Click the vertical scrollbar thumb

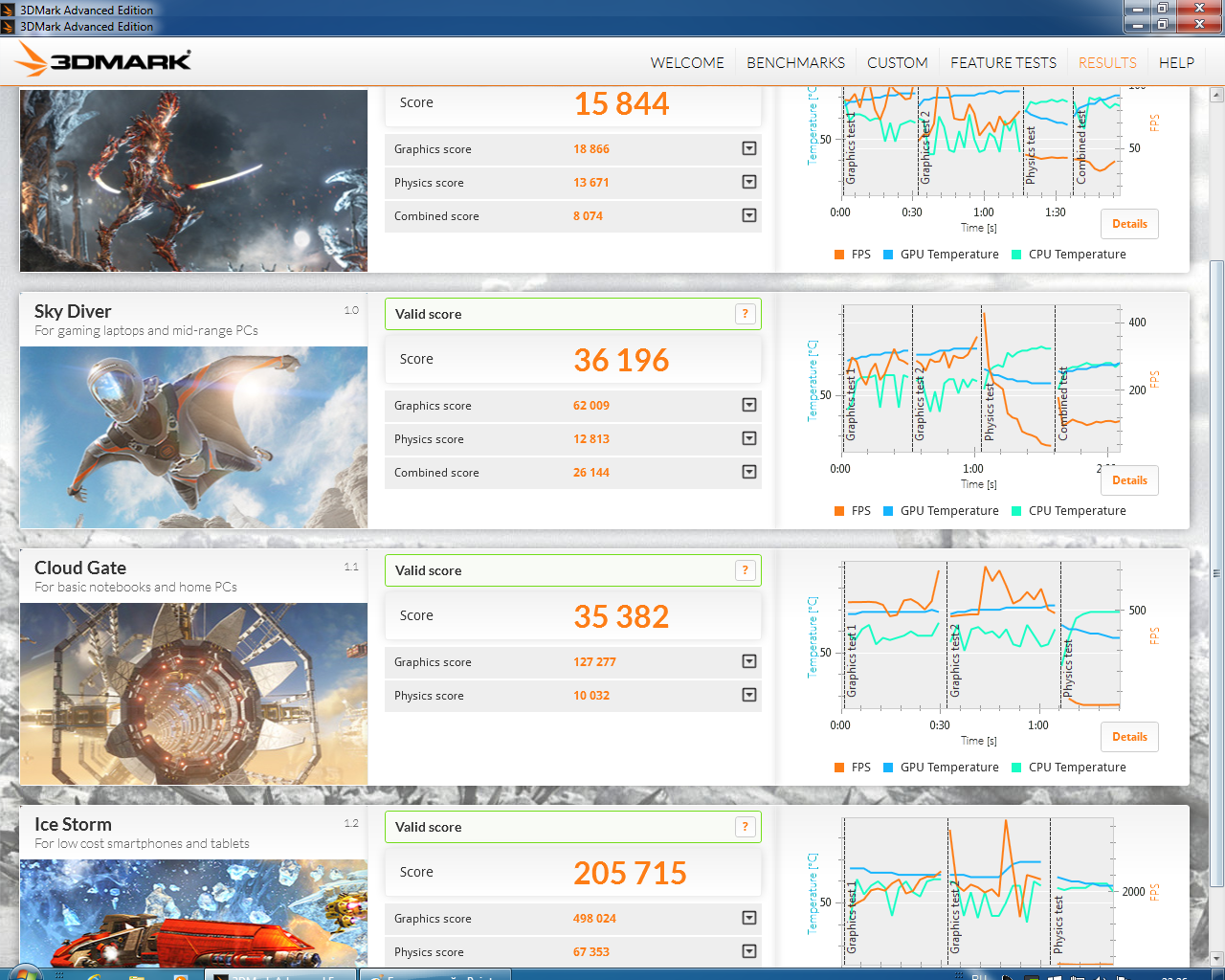1216,574
